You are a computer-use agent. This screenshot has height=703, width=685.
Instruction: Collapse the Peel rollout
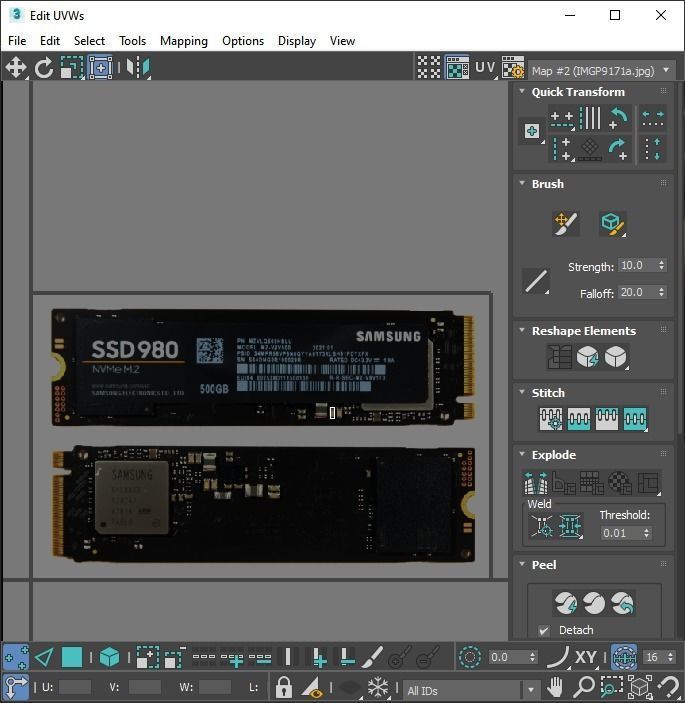click(x=522, y=564)
